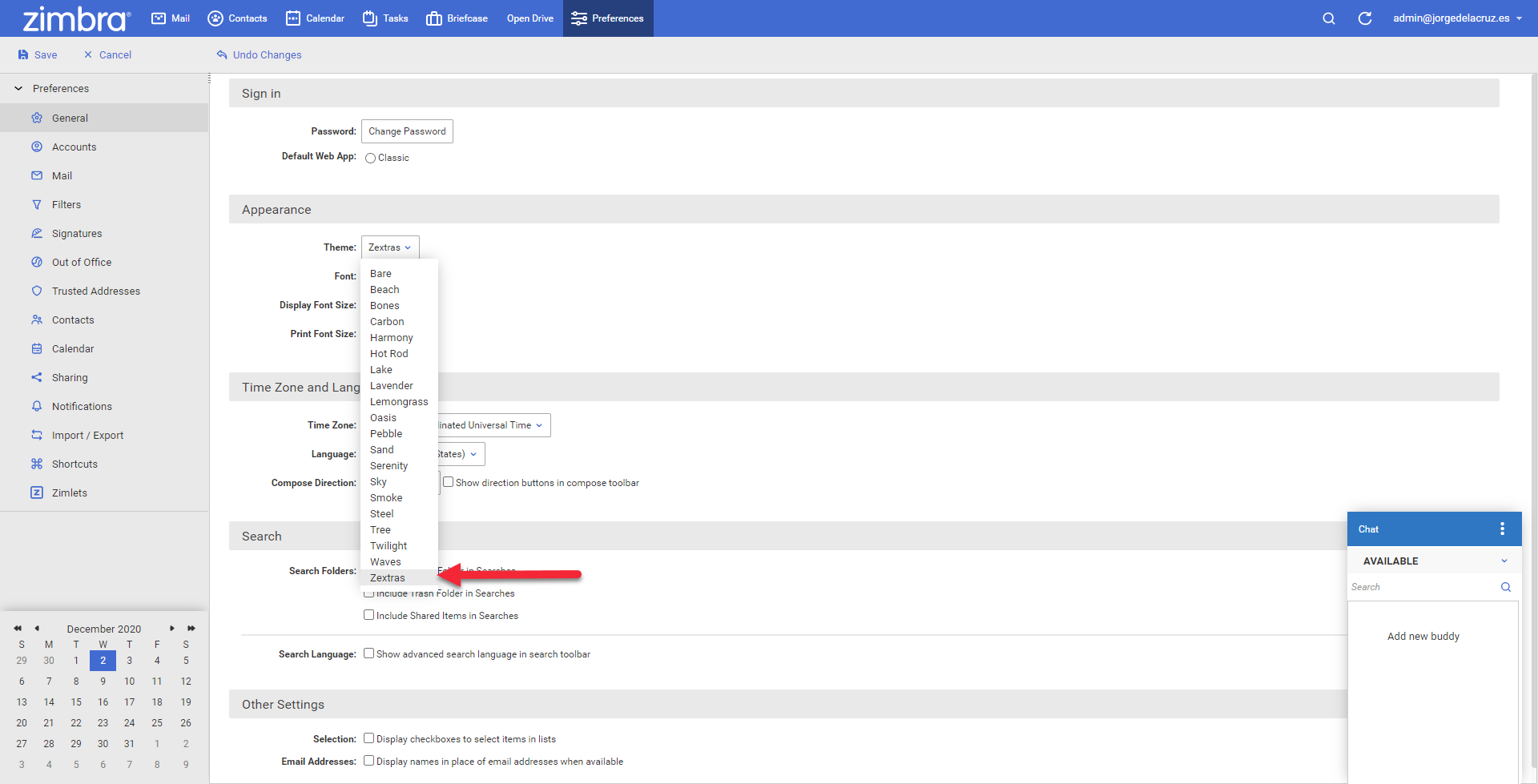Select the Classic web app radio button
Viewport: 1538px width, 784px height.
[370, 158]
